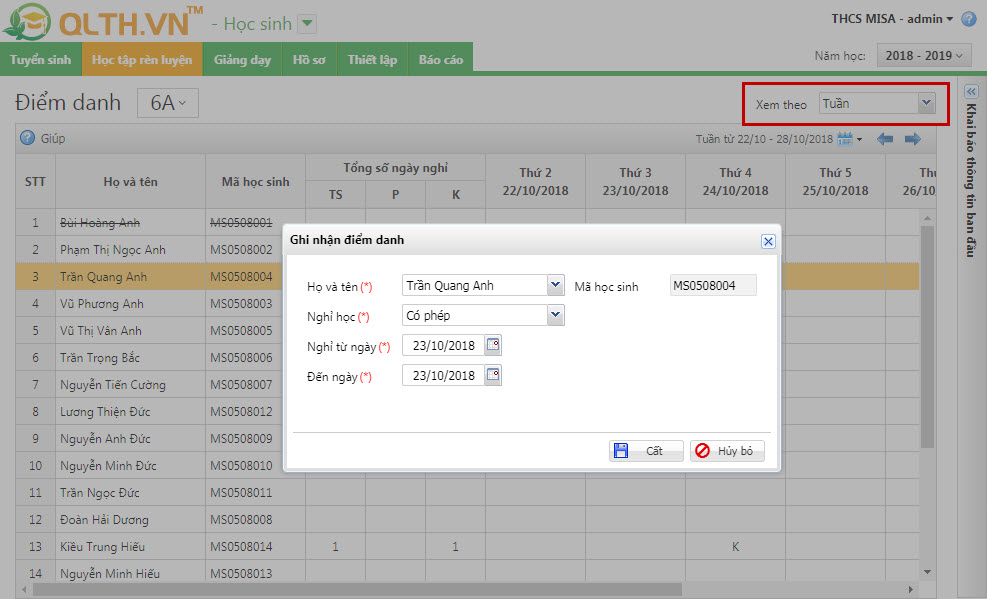
Task: Close the Ghi nhận điểm danh dialog
Action: pos(768,241)
